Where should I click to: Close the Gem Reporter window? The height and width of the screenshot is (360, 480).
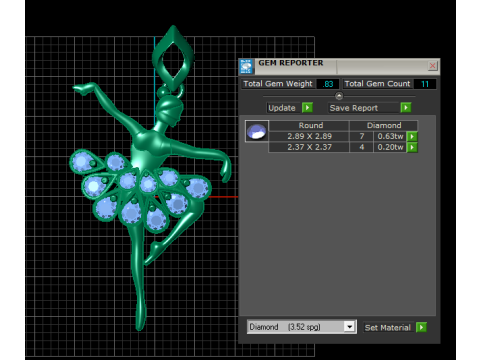click(432, 66)
